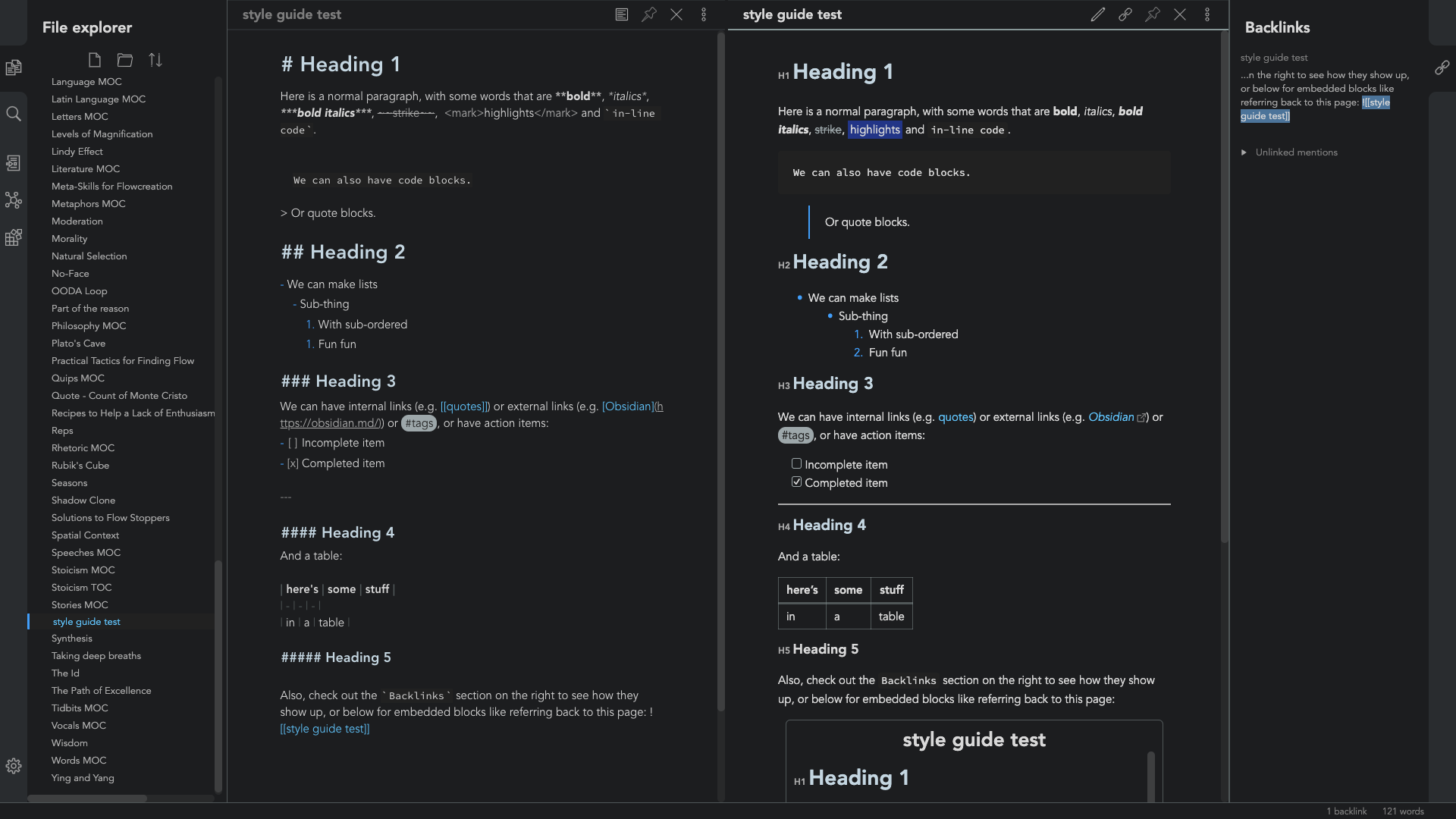Open the community plugins icon
This screenshot has width=1456, height=819.
pos(13,237)
